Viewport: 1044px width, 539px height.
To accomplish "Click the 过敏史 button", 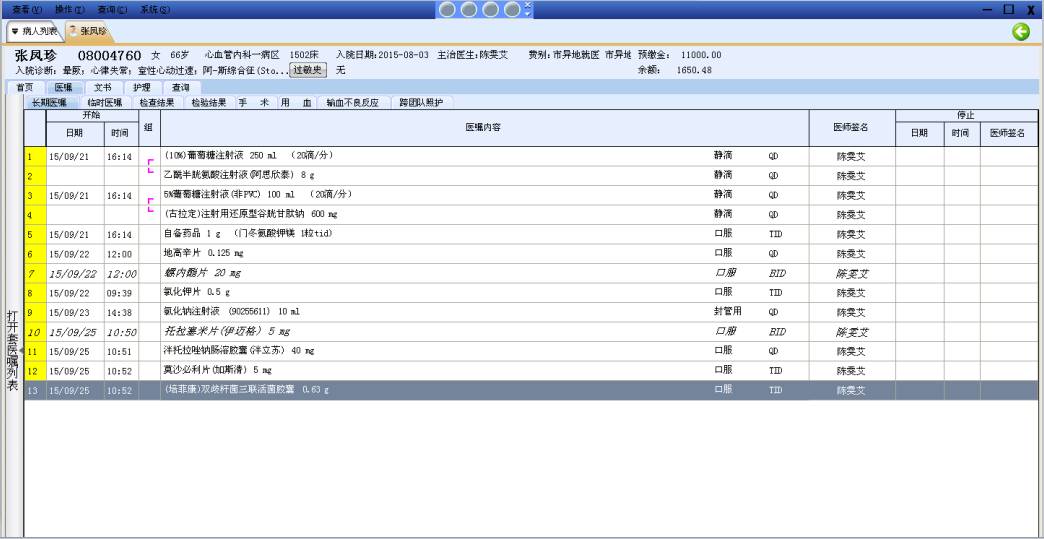I will click(308, 70).
